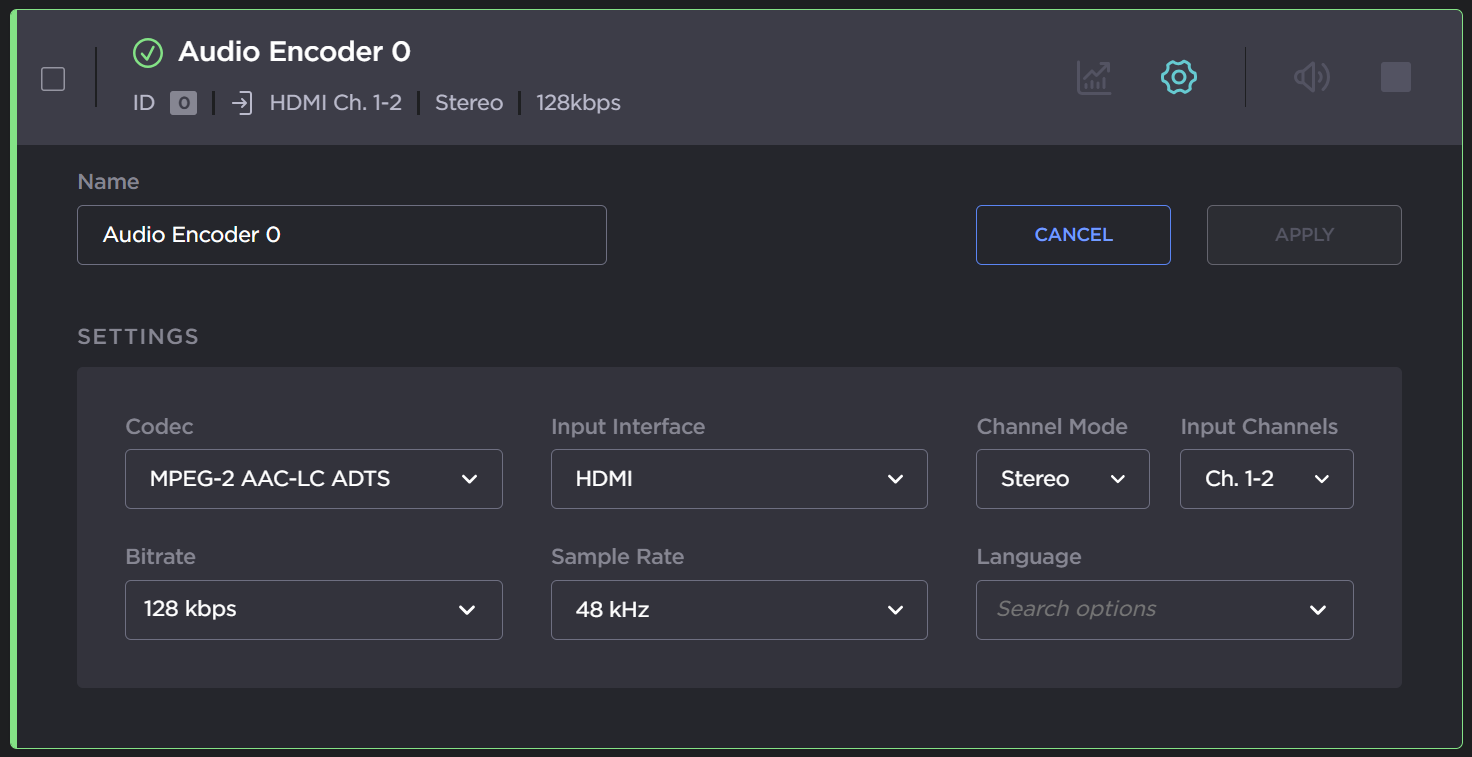
Task: Open the Codec dropdown
Action: [x=313, y=479]
